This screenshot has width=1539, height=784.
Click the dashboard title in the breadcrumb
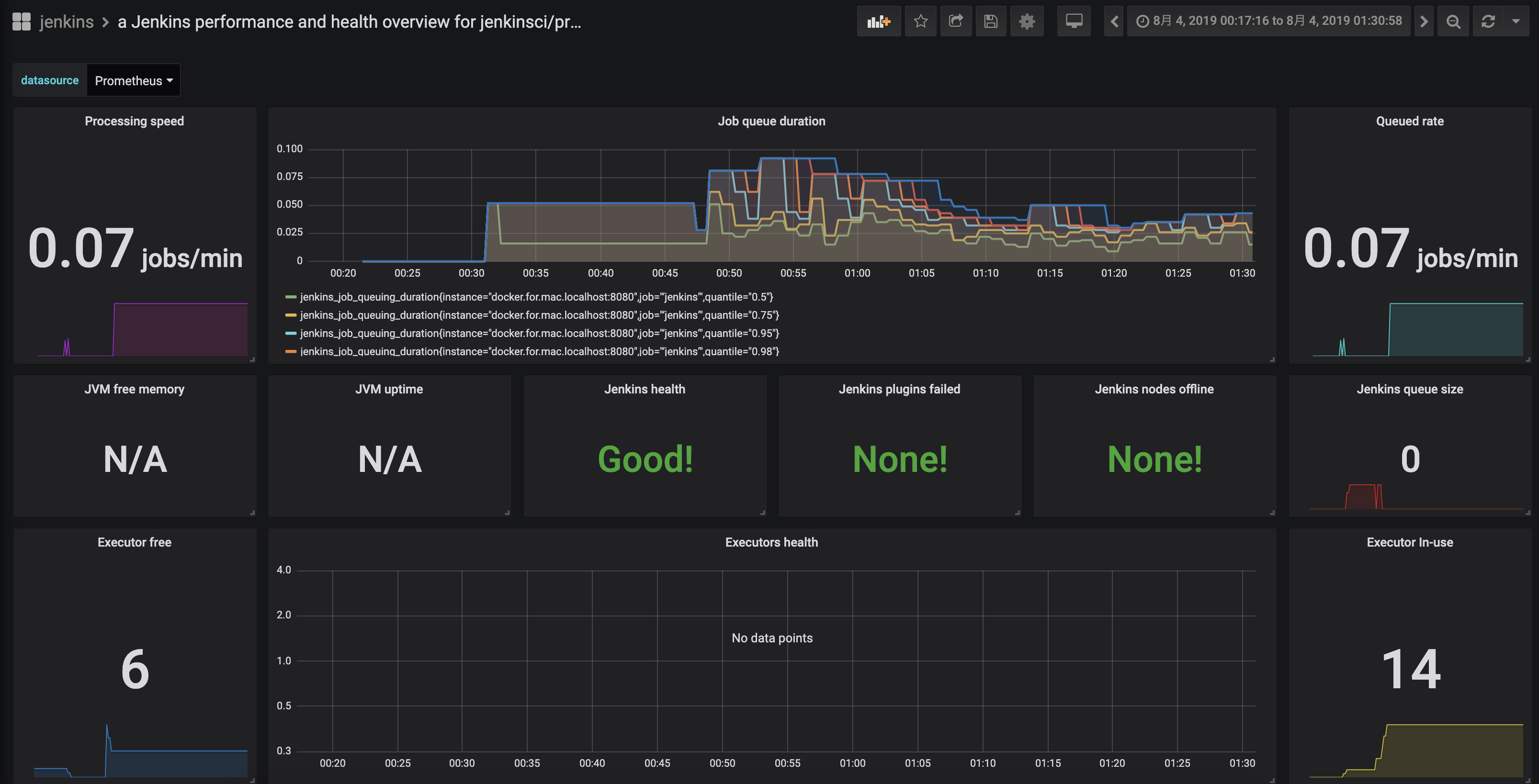(349, 22)
